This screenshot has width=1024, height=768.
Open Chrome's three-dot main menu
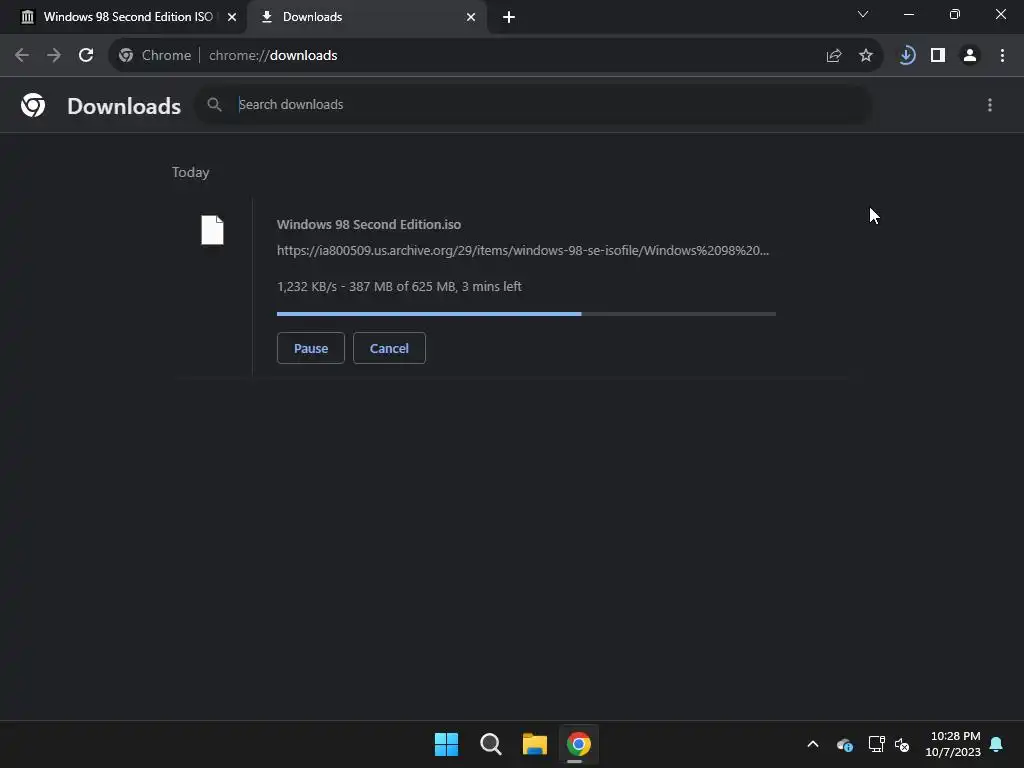pos(1002,56)
